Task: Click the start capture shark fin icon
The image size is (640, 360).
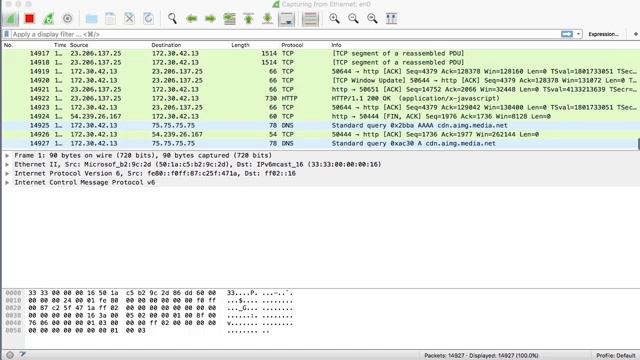Action: pyautogui.click(x=11, y=18)
